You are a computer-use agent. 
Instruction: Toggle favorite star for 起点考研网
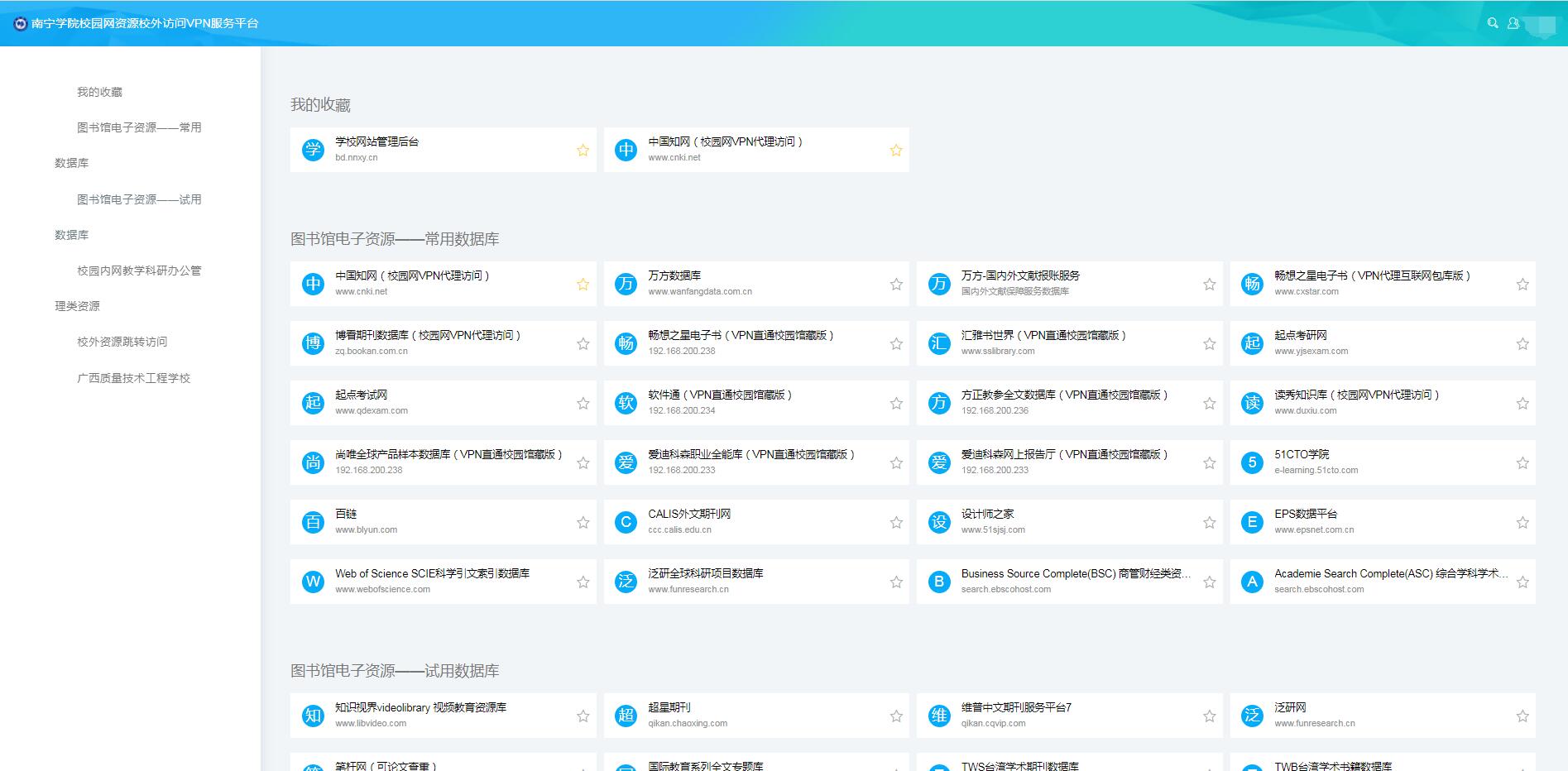click(1522, 344)
